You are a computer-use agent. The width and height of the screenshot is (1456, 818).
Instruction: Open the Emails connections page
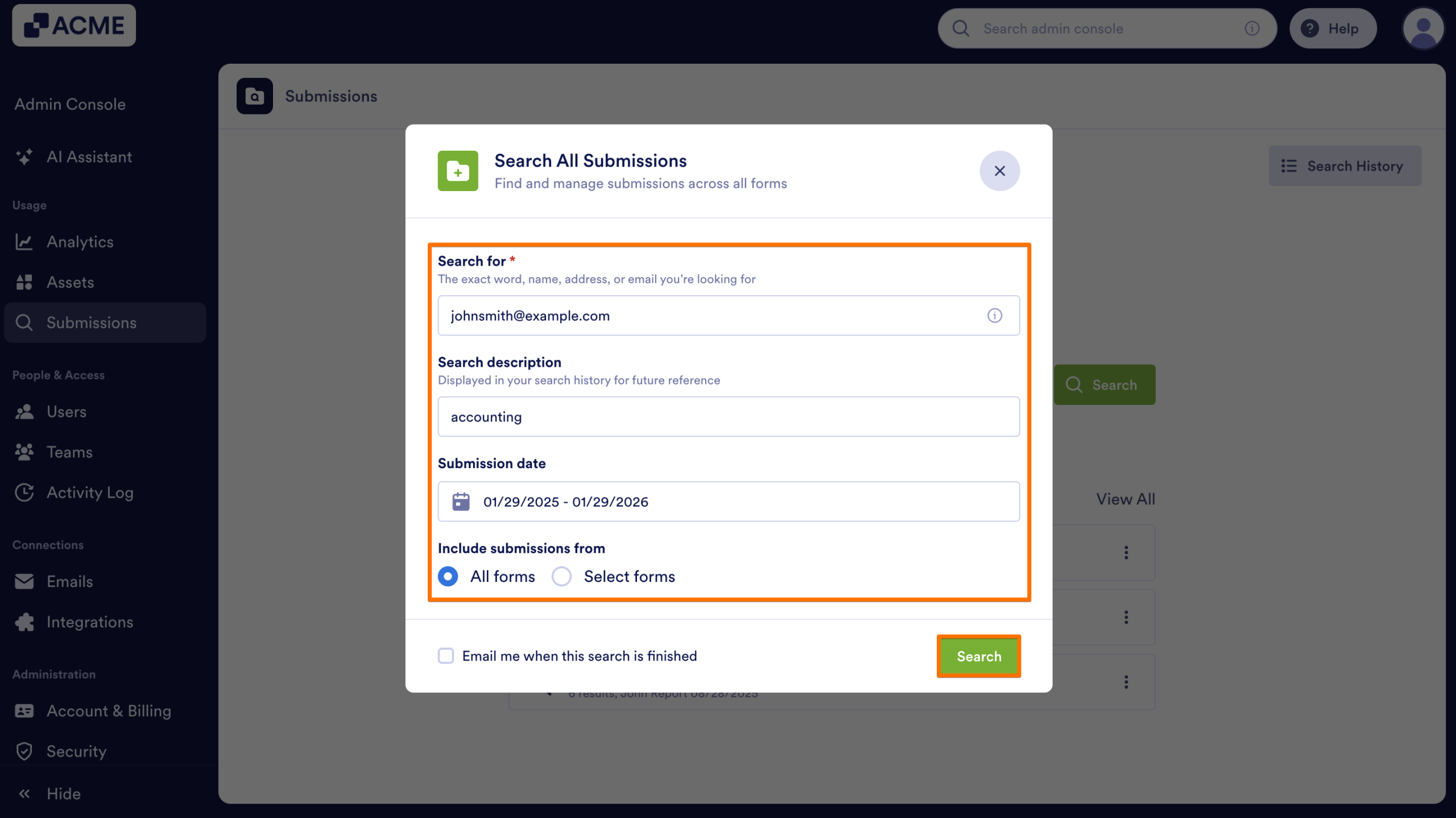69,581
